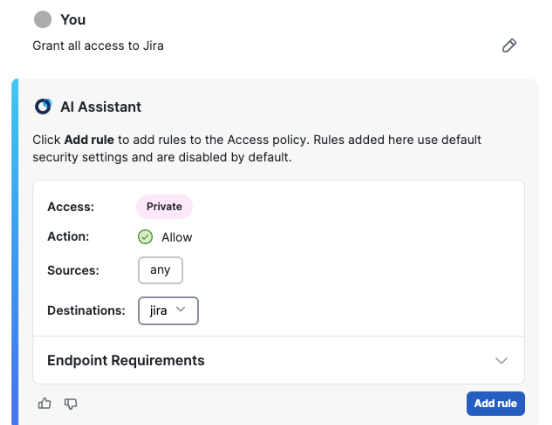Click the Private access badge
Image resolution: width=552 pixels, height=425 pixels.
164,206
